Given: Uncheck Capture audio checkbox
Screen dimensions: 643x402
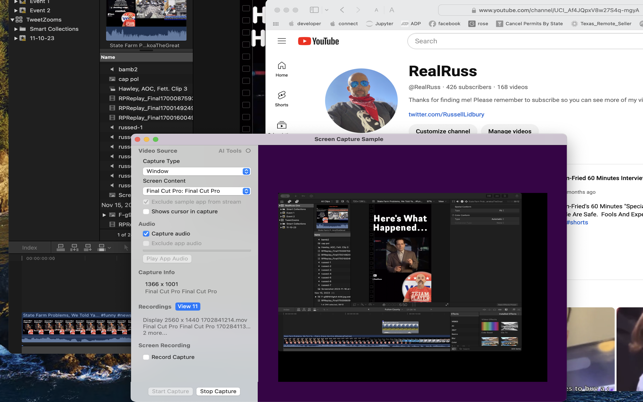Looking at the screenshot, I should (x=146, y=234).
